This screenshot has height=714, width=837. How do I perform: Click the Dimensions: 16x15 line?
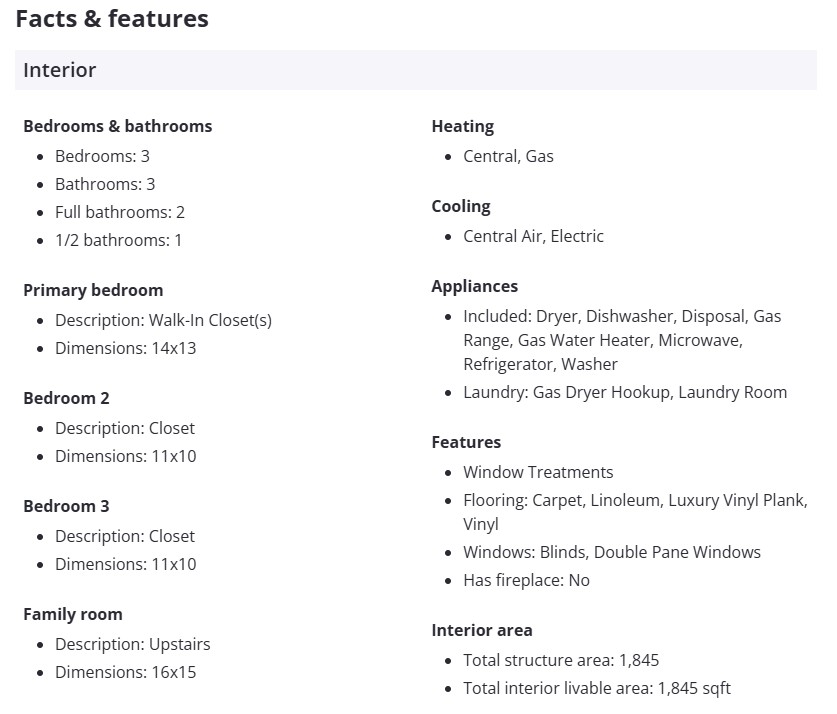[126, 672]
